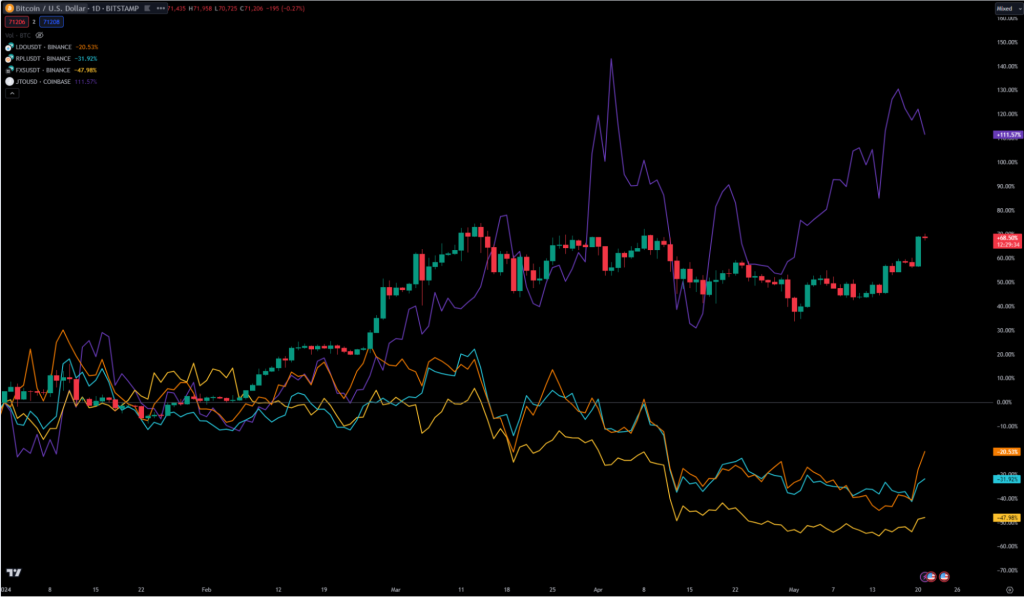Click the teal -31.92% price scale label

(1008, 479)
